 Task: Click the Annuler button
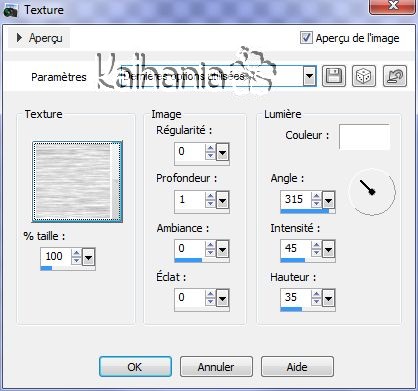pos(216,367)
